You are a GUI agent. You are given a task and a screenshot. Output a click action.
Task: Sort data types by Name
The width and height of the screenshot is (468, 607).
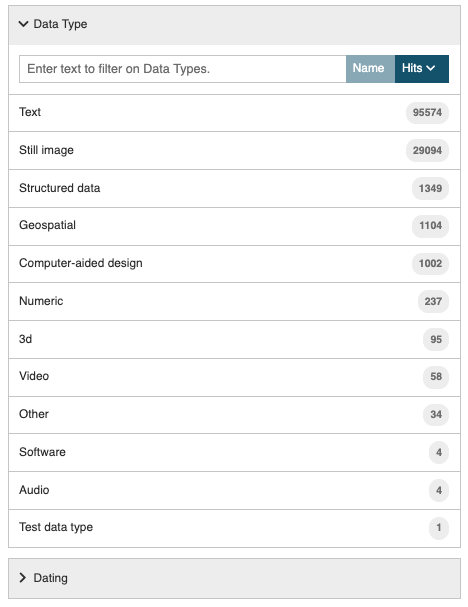pyautogui.click(x=370, y=69)
